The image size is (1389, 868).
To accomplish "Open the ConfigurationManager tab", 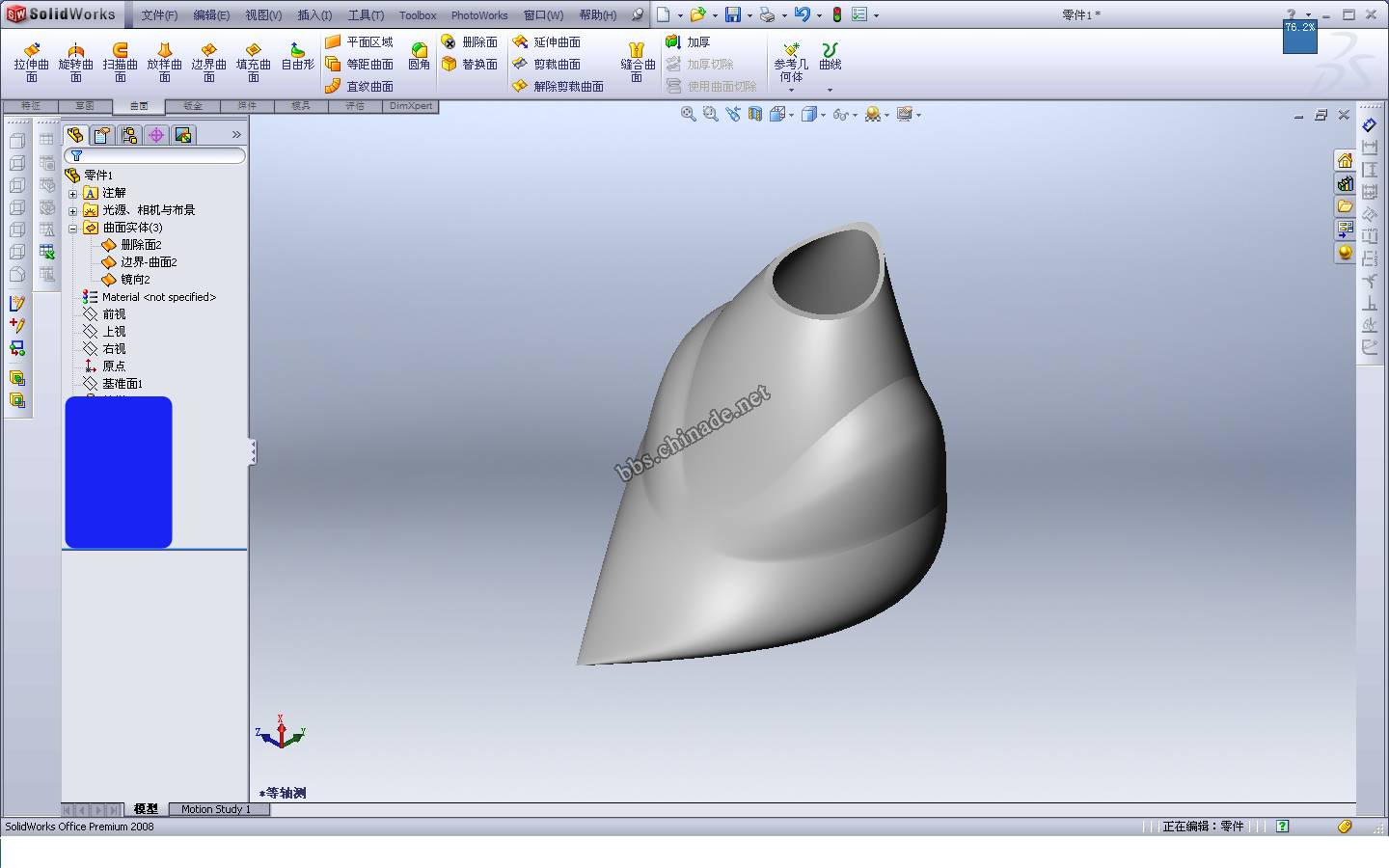I will click(129, 135).
